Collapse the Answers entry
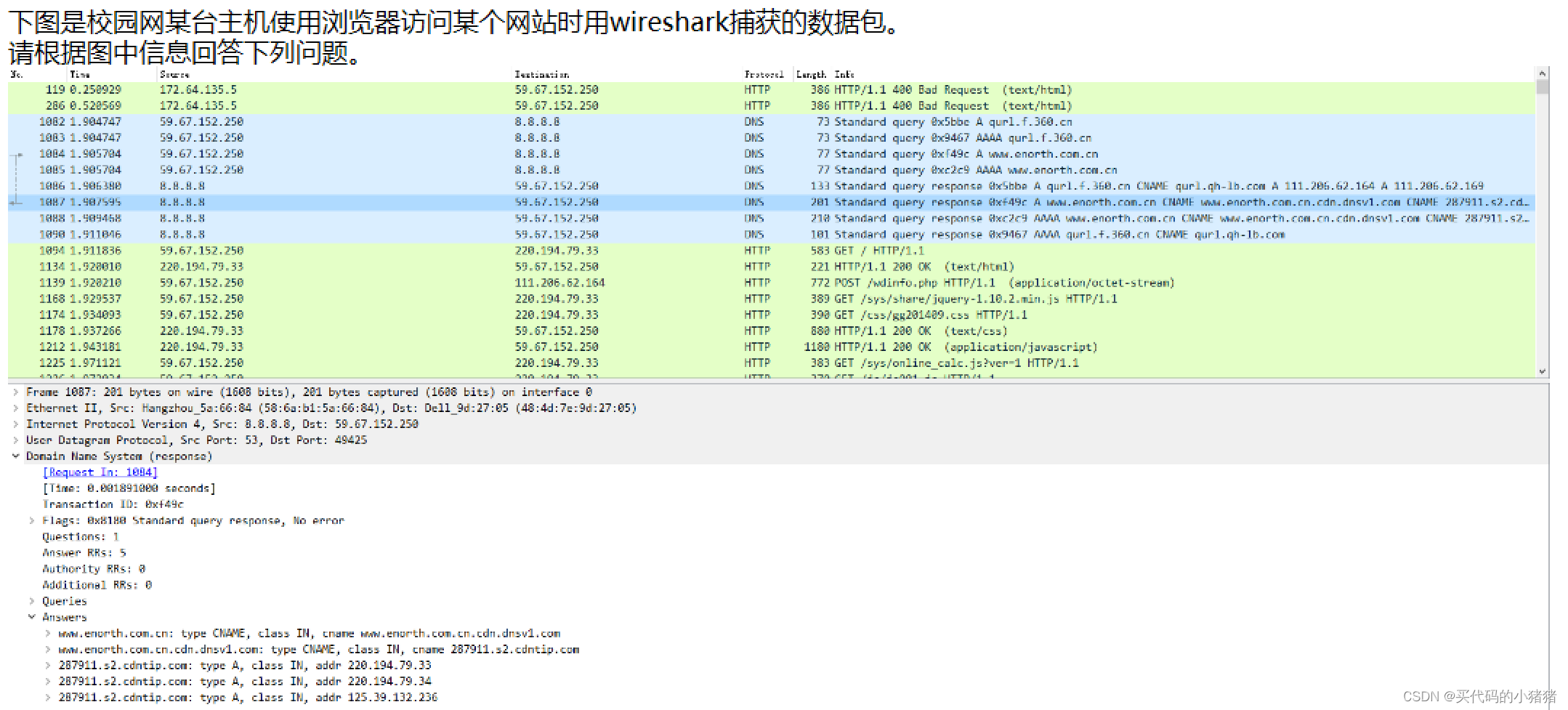The height and width of the screenshot is (710, 1568). [31, 617]
